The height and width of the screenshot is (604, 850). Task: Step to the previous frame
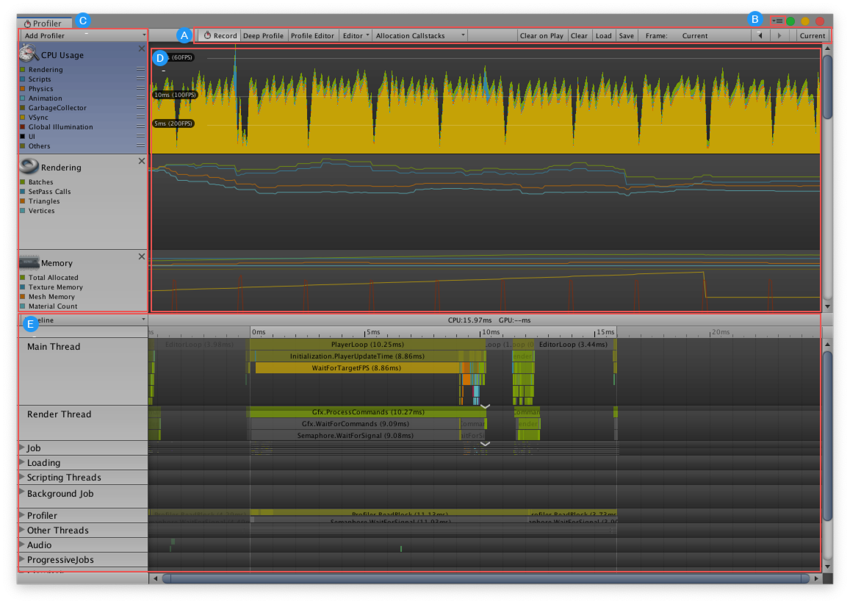[760, 35]
